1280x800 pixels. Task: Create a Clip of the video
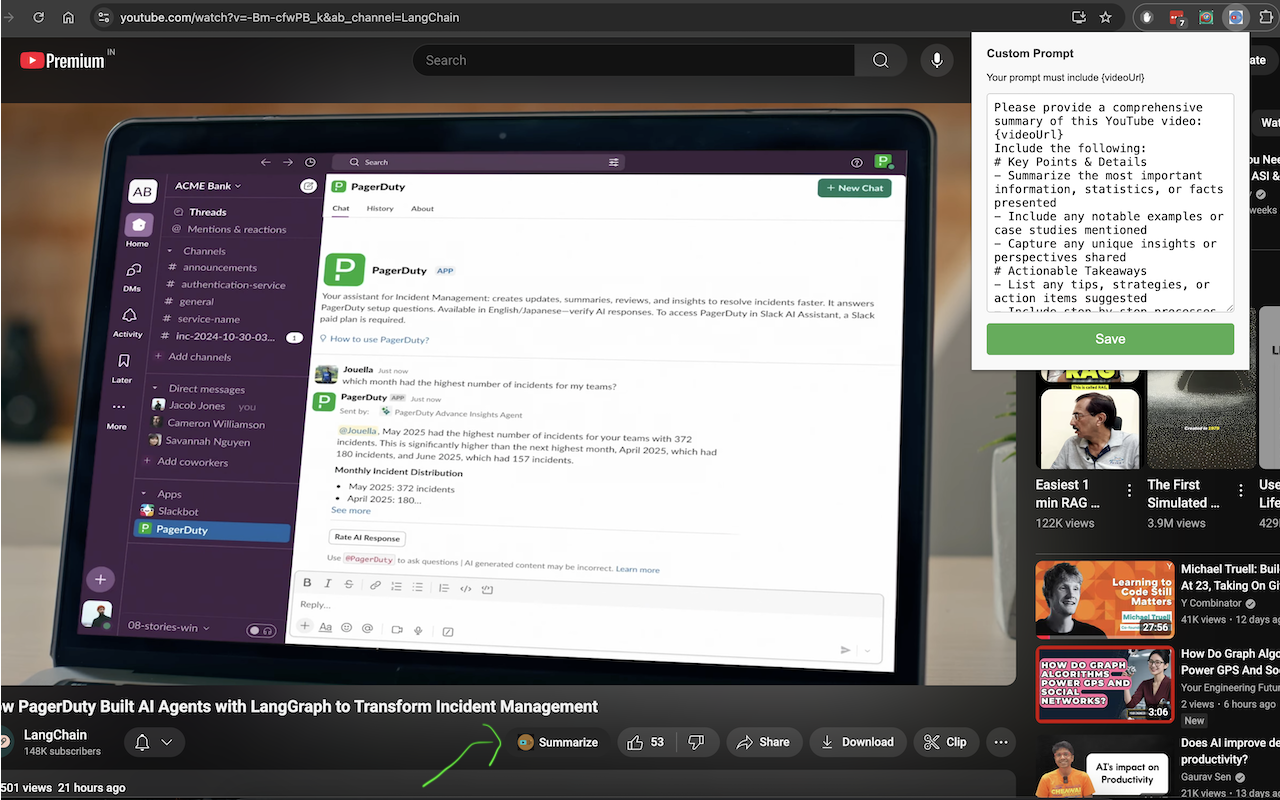pyautogui.click(x=945, y=742)
